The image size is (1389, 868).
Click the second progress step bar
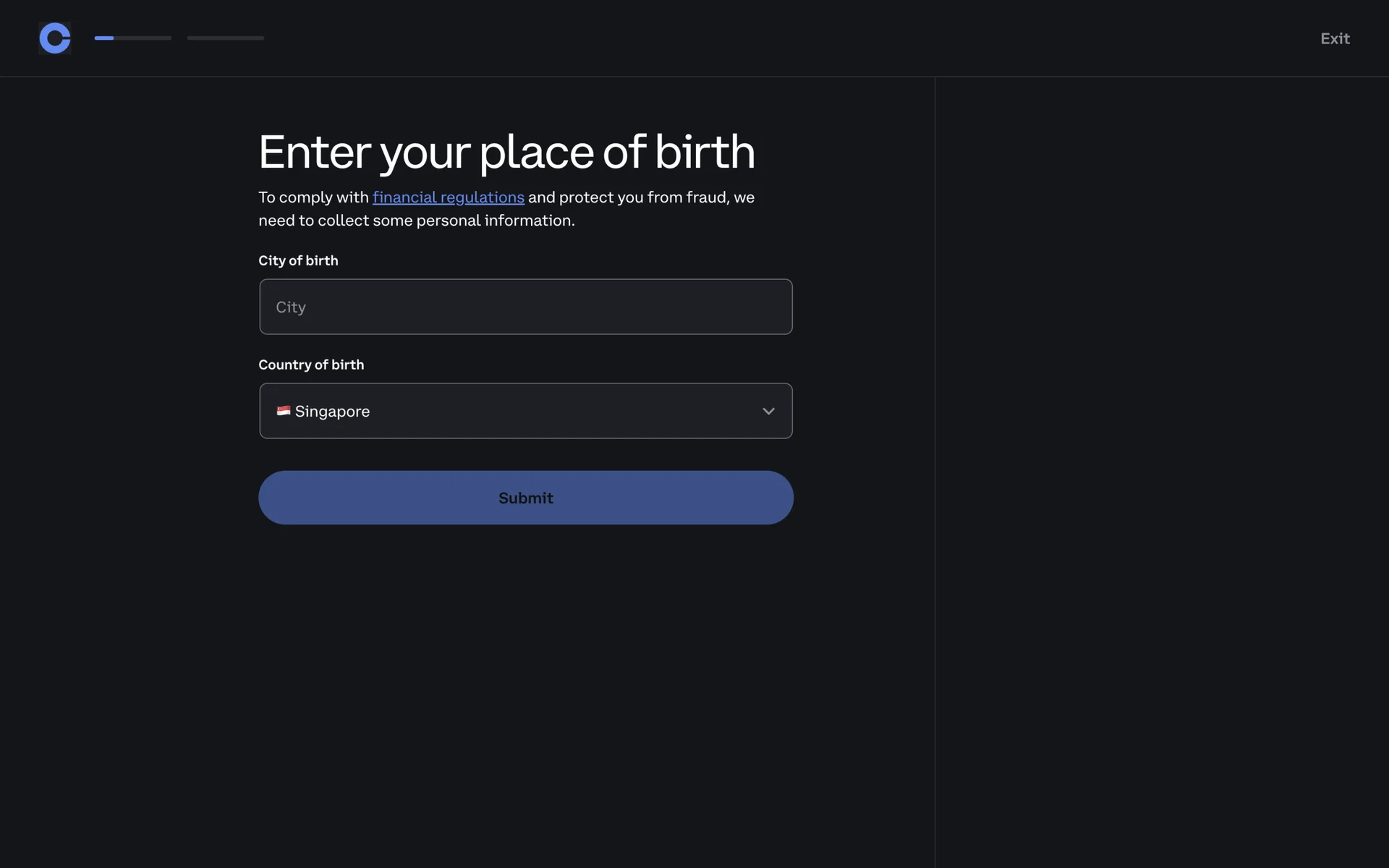(x=225, y=38)
